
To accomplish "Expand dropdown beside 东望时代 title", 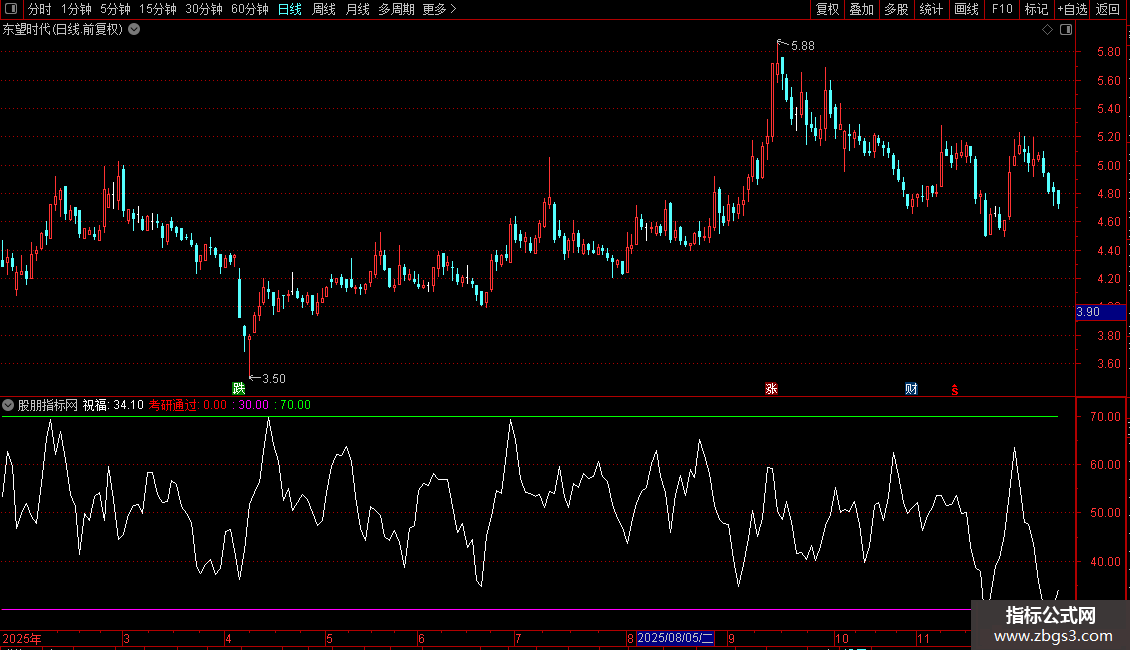I will pyautogui.click(x=134, y=30).
